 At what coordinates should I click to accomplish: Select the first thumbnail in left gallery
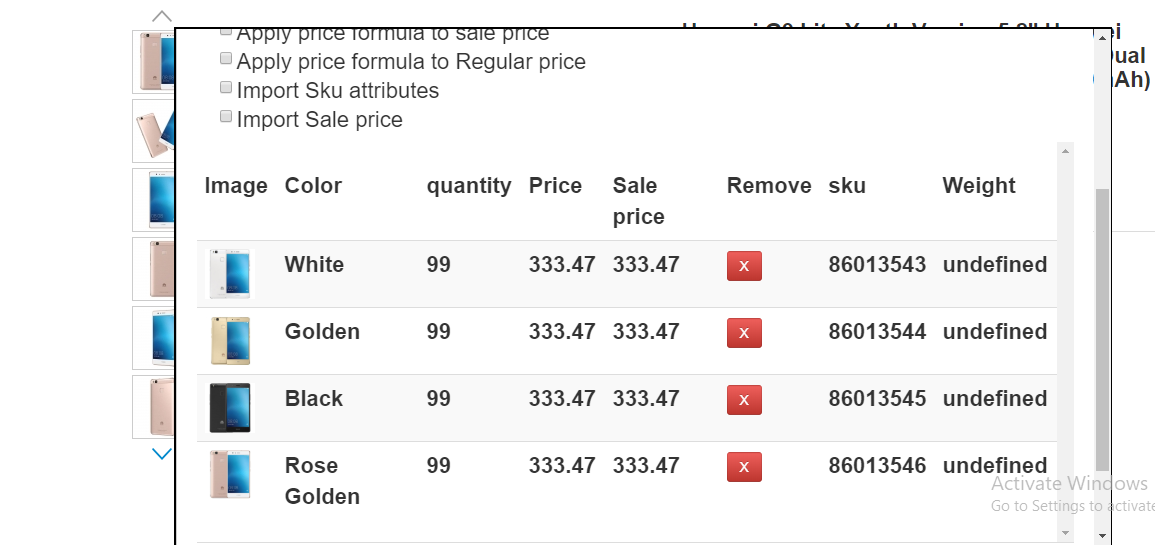click(x=153, y=62)
